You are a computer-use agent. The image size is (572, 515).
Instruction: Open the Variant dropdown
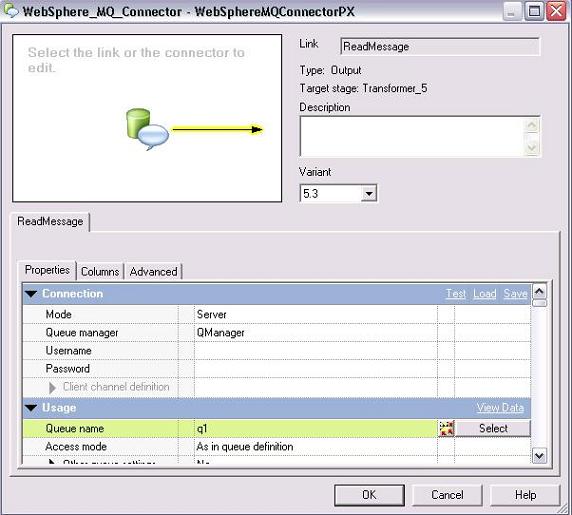(369, 193)
